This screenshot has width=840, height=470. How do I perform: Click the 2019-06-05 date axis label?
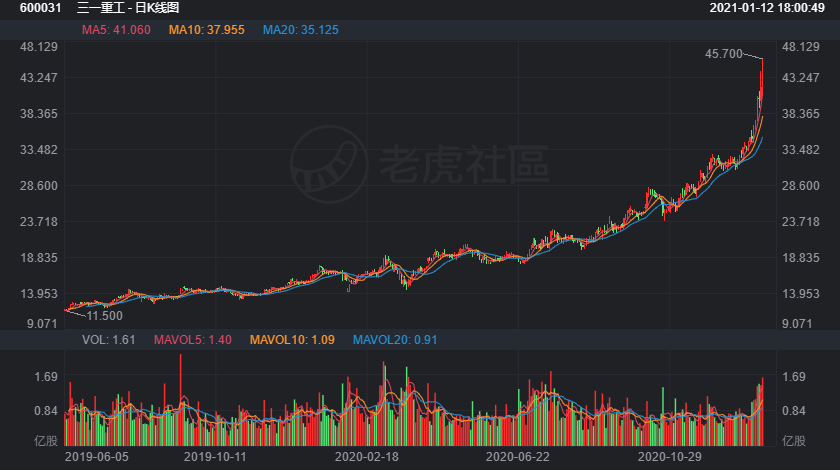(96, 457)
